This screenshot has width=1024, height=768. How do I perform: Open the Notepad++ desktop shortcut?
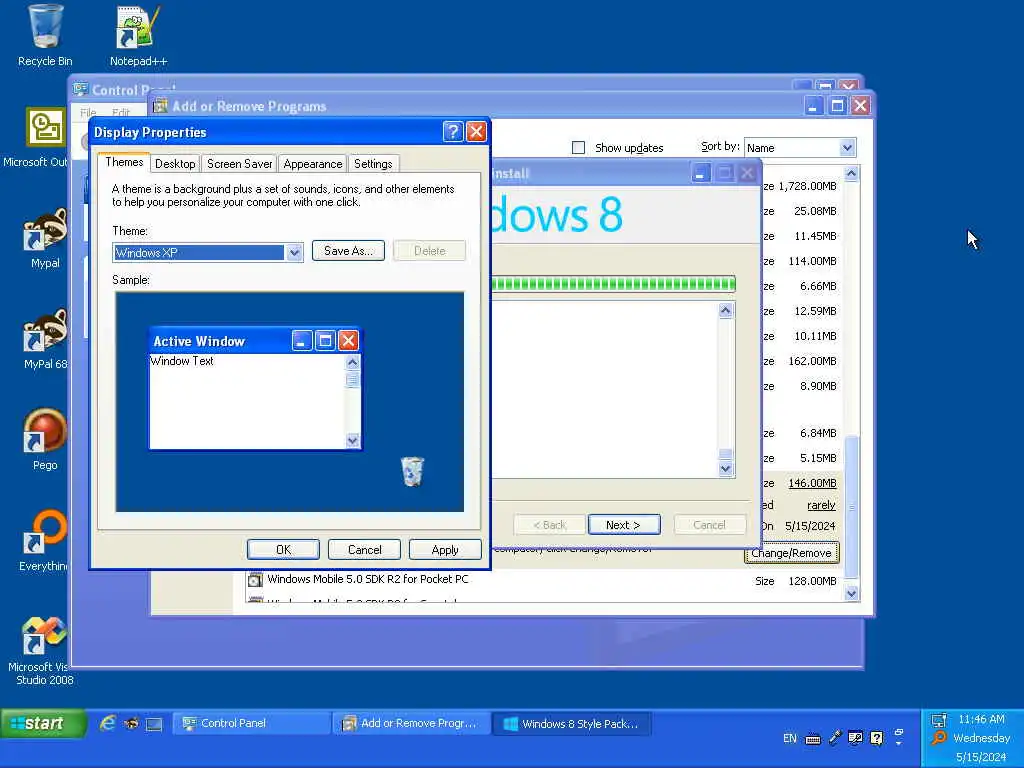click(x=138, y=36)
